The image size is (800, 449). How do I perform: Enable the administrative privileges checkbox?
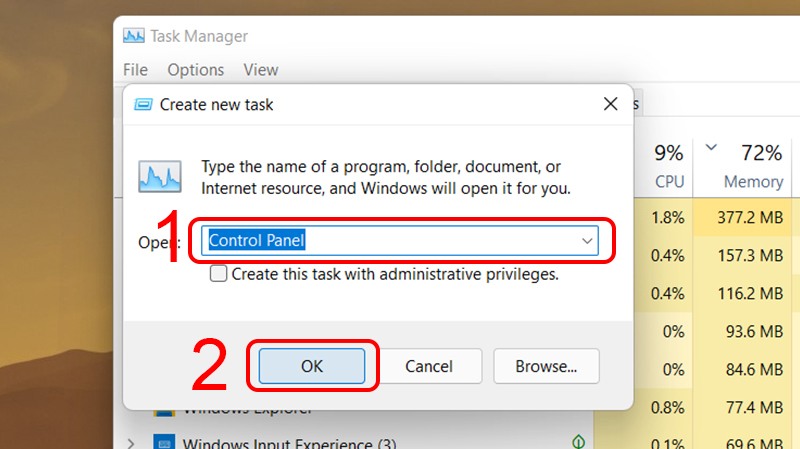coord(218,273)
